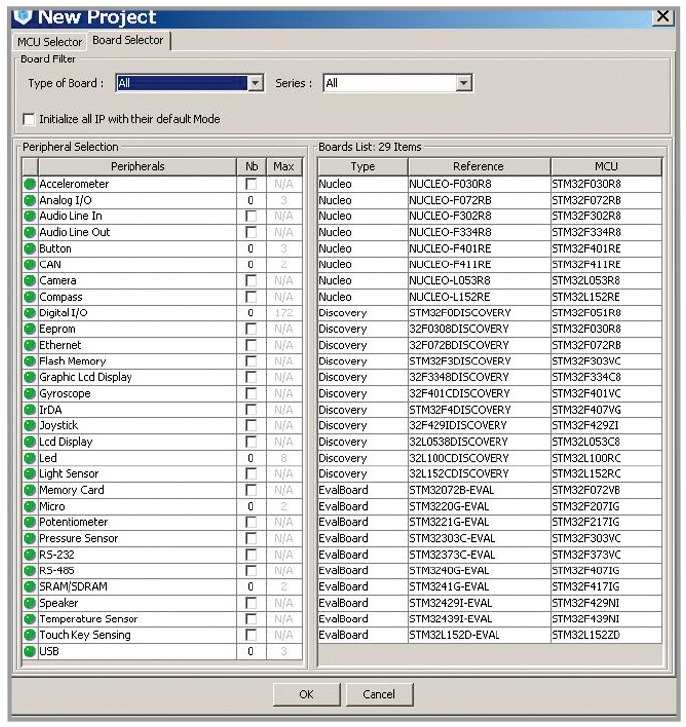The width and height of the screenshot is (686, 727).
Task: Close the New Project dialog
Action: (x=663, y=16)
